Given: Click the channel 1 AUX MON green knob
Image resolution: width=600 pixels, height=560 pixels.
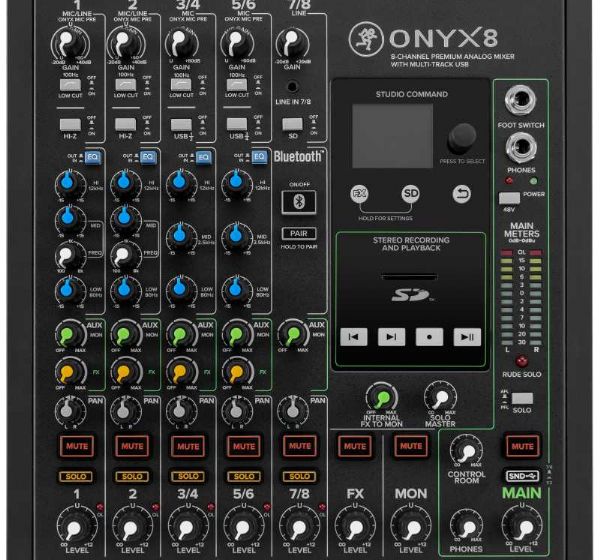Looking at the screenshot, I should click(70, 335).
